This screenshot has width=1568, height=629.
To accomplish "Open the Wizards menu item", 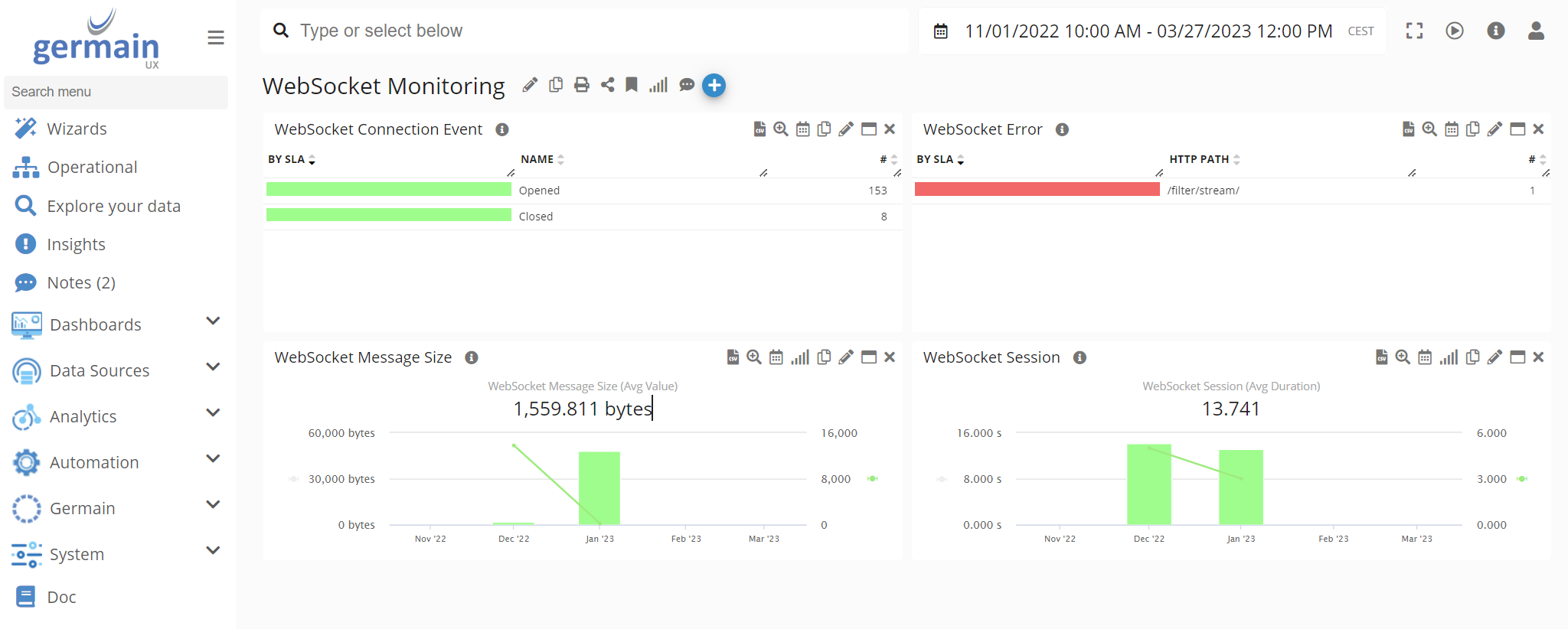I will pyautogui.click(x=77, y=129).
